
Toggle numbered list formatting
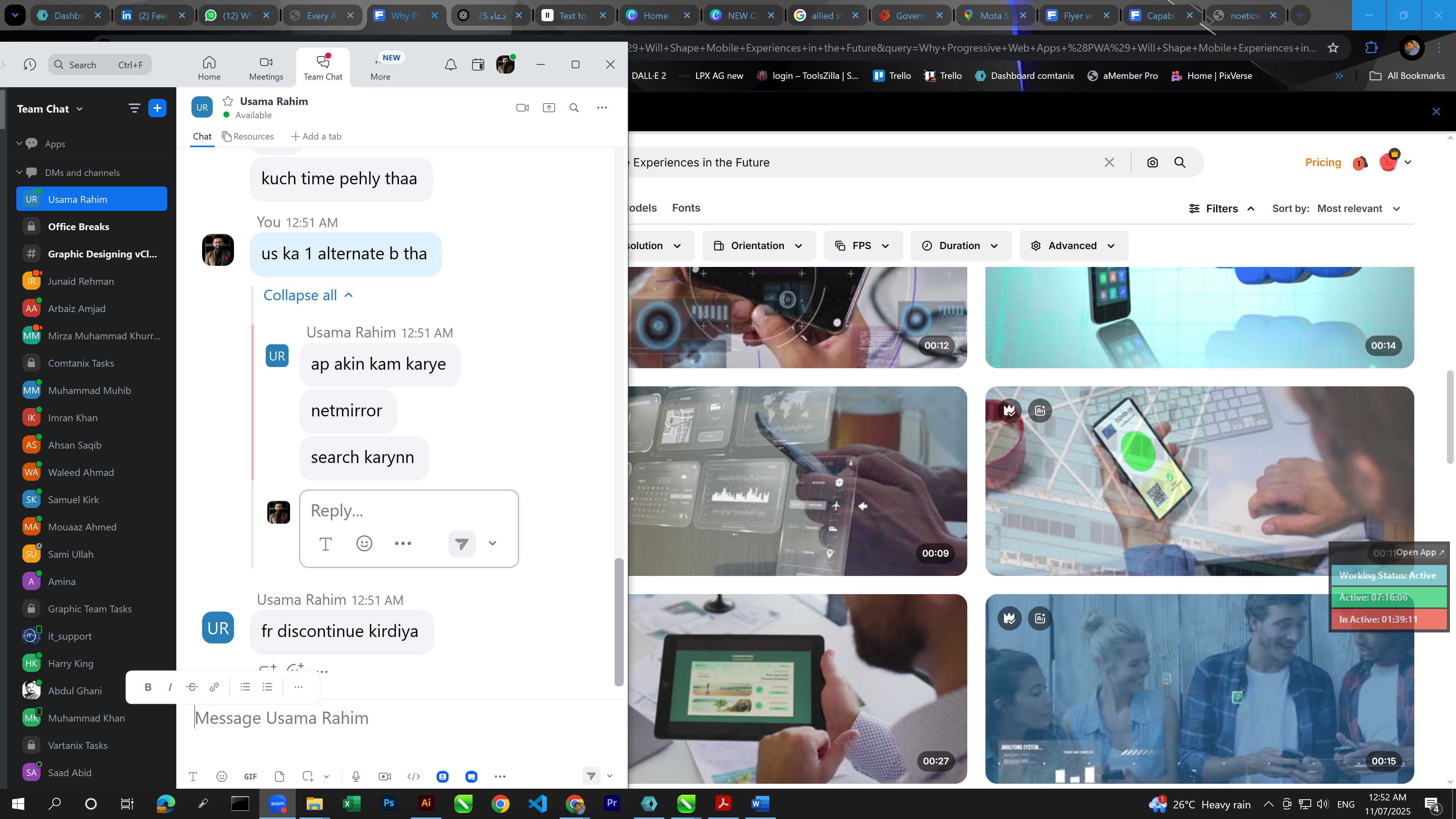click(267, 687)
